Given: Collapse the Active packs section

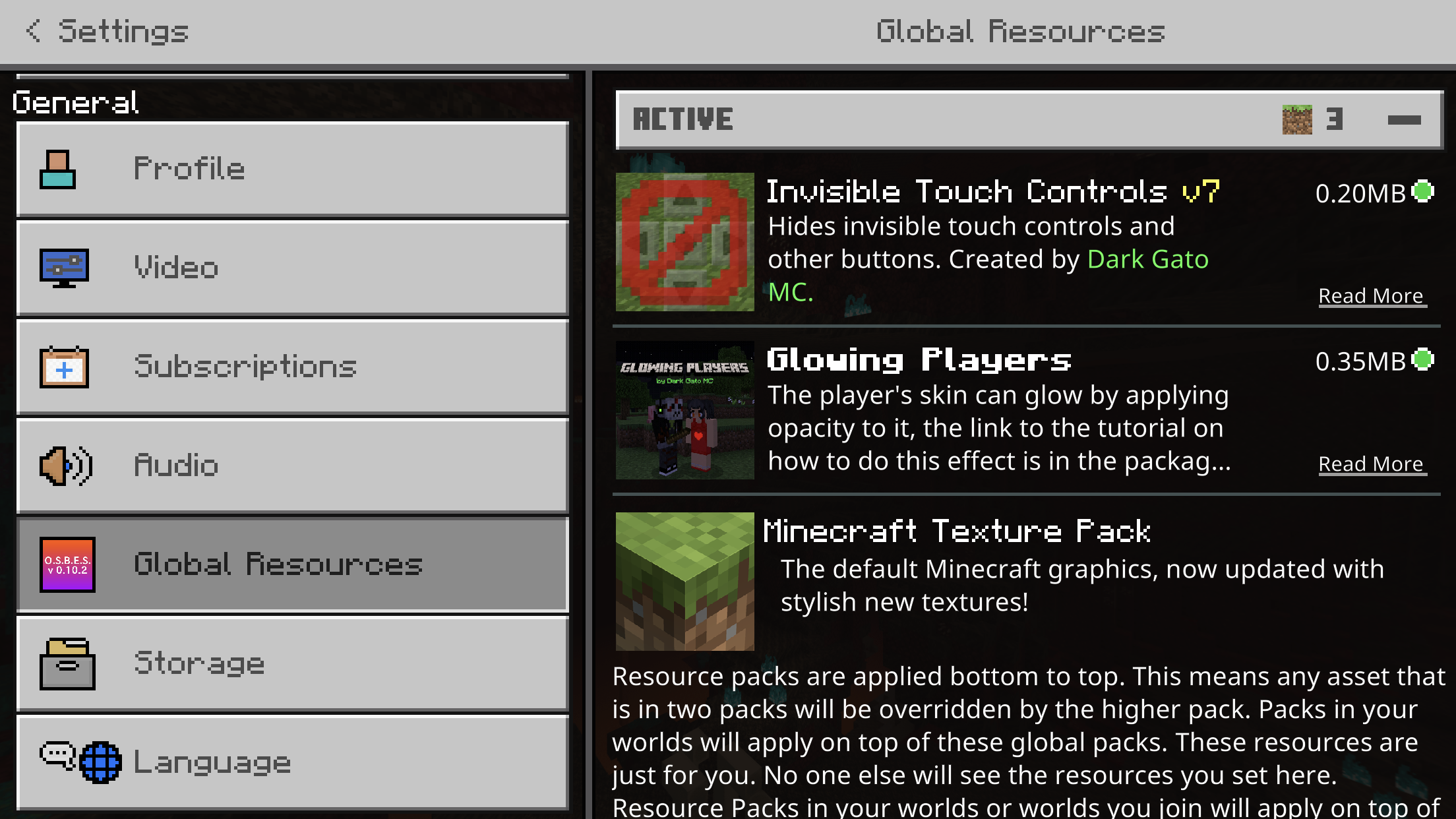Looking at the screenshot, I should 1404,119.
